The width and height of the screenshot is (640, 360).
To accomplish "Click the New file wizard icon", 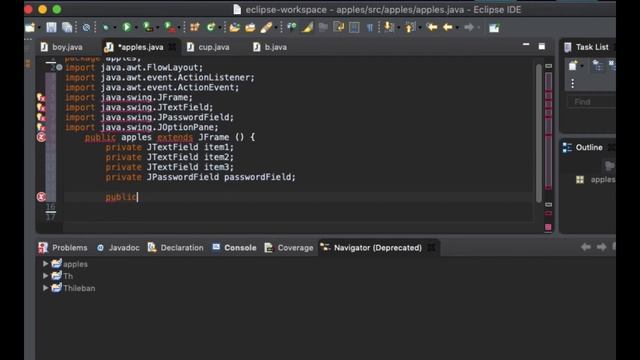I will point(30,27).
